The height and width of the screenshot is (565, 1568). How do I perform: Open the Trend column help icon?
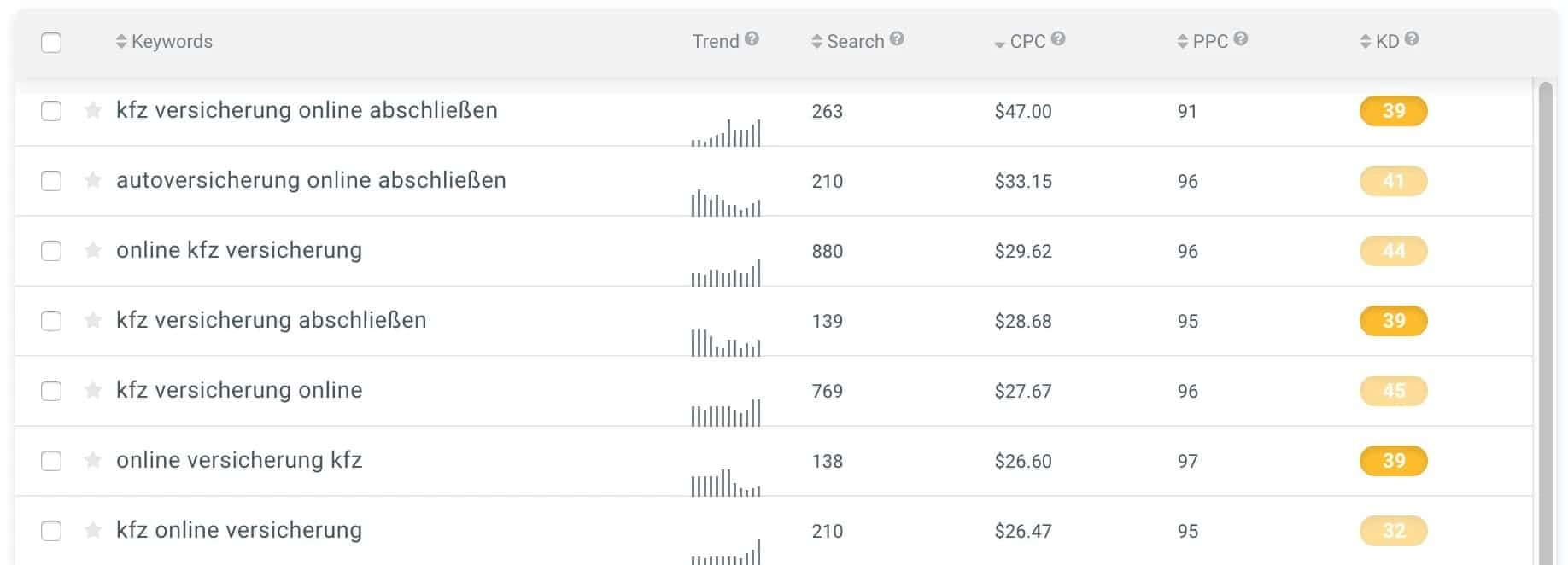click(752, 37)
